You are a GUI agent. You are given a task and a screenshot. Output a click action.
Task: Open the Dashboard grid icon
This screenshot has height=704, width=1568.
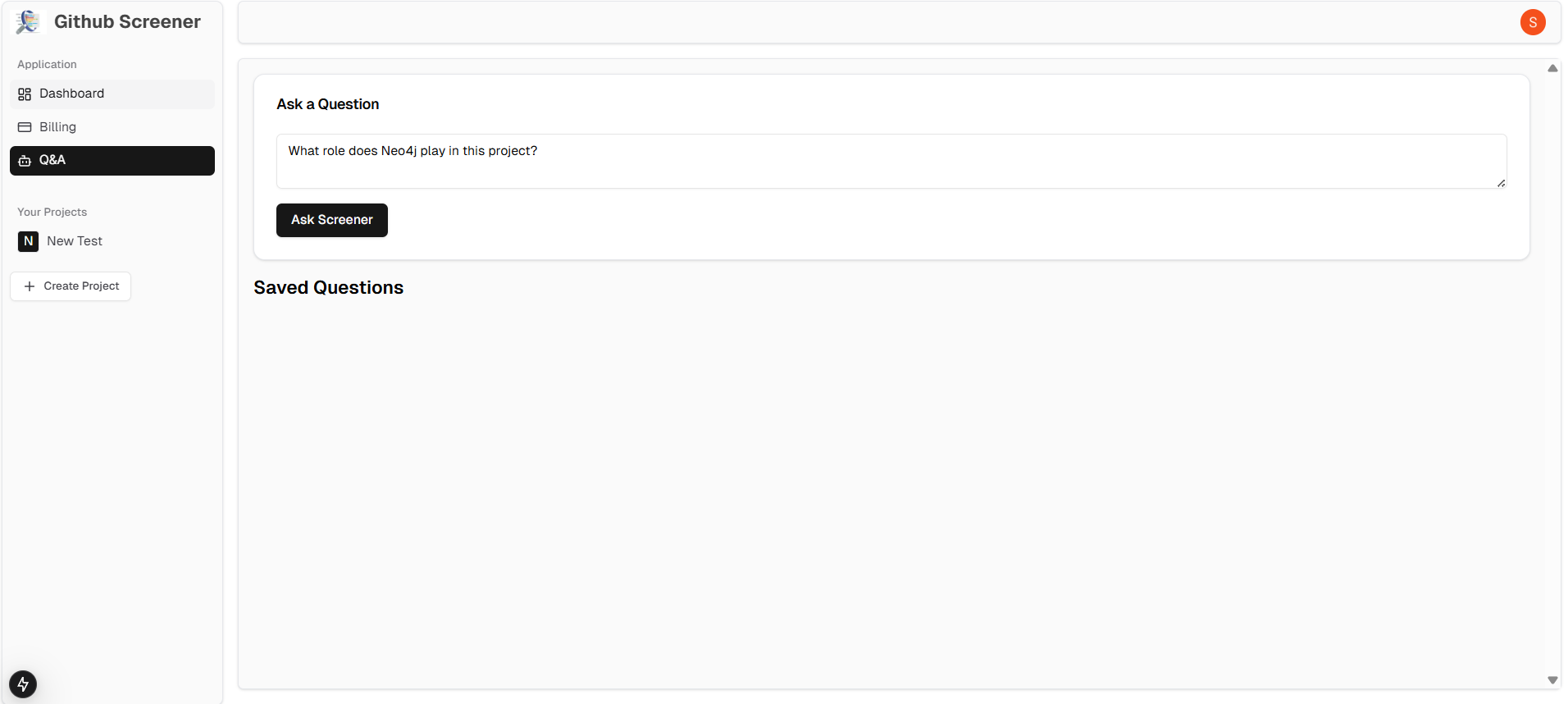pos(25,94)
